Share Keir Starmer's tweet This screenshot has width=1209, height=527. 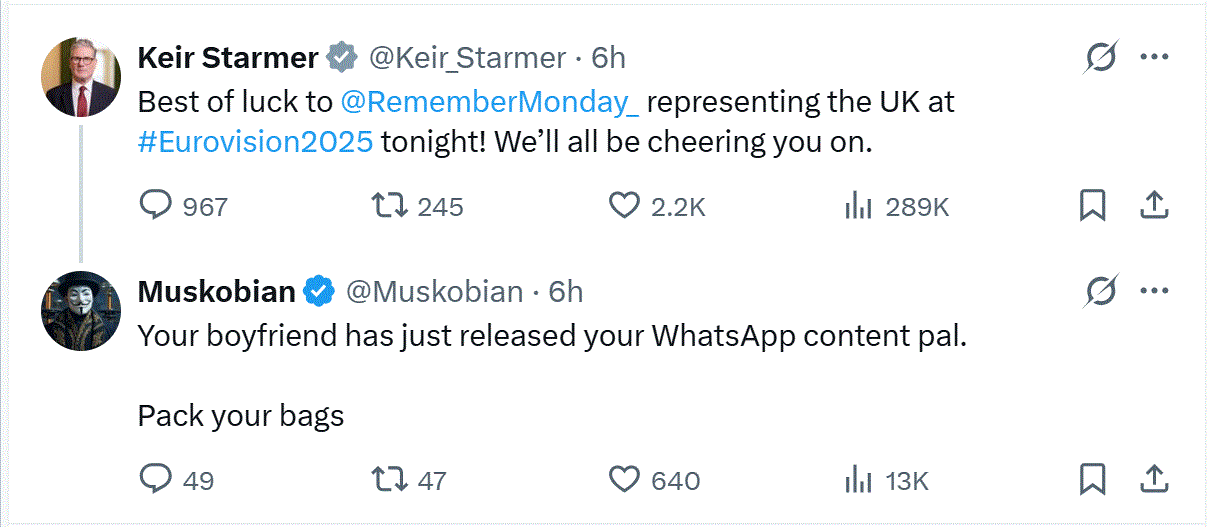[x=1154, y=206]
